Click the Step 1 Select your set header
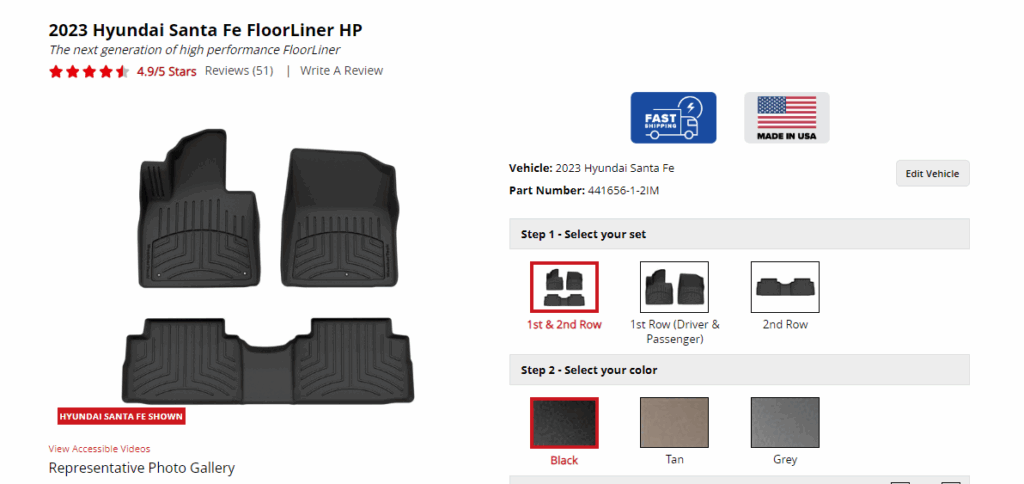This screenshot has height=484, width=1024. click(739, 234)
